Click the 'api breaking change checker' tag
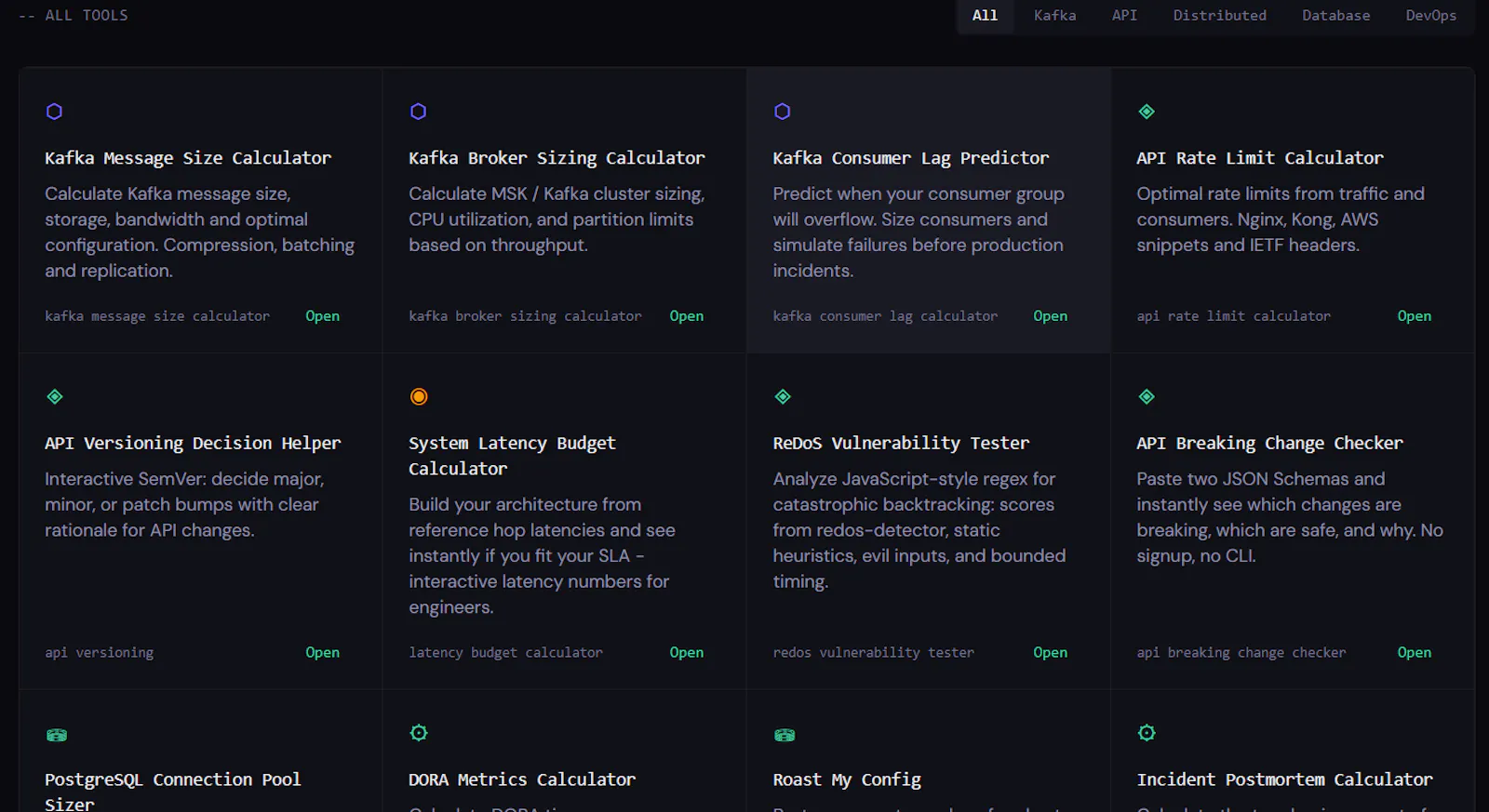Screen dimensions: 1489x812 click(x=1241, y=653)
